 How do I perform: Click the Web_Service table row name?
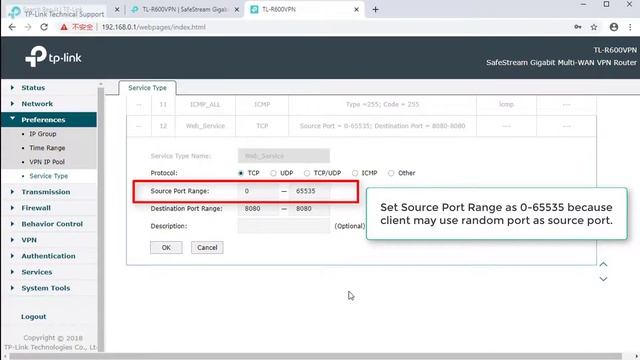click(x=205, y=126)
